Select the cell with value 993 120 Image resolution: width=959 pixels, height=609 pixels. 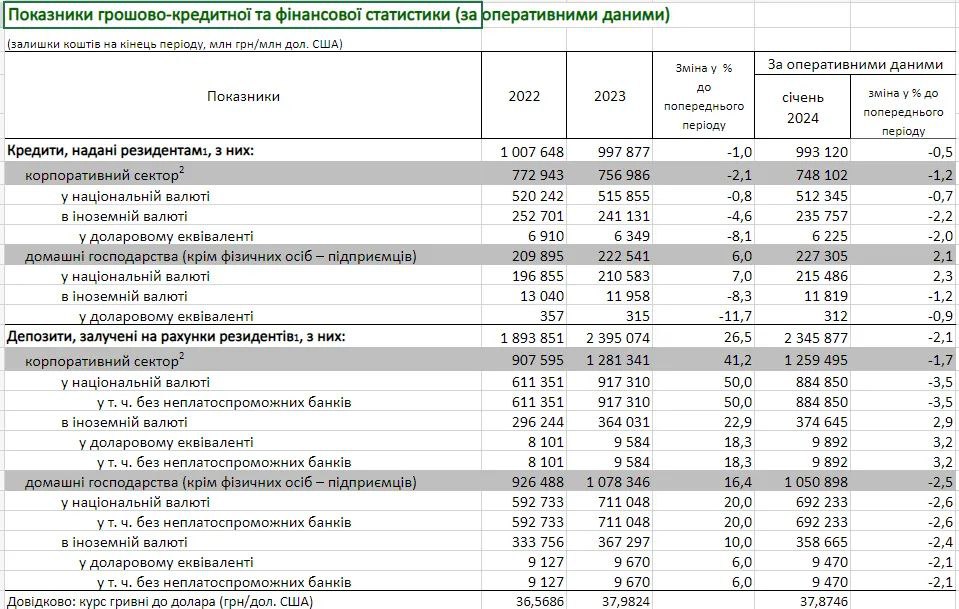click(x=820, y=151)
